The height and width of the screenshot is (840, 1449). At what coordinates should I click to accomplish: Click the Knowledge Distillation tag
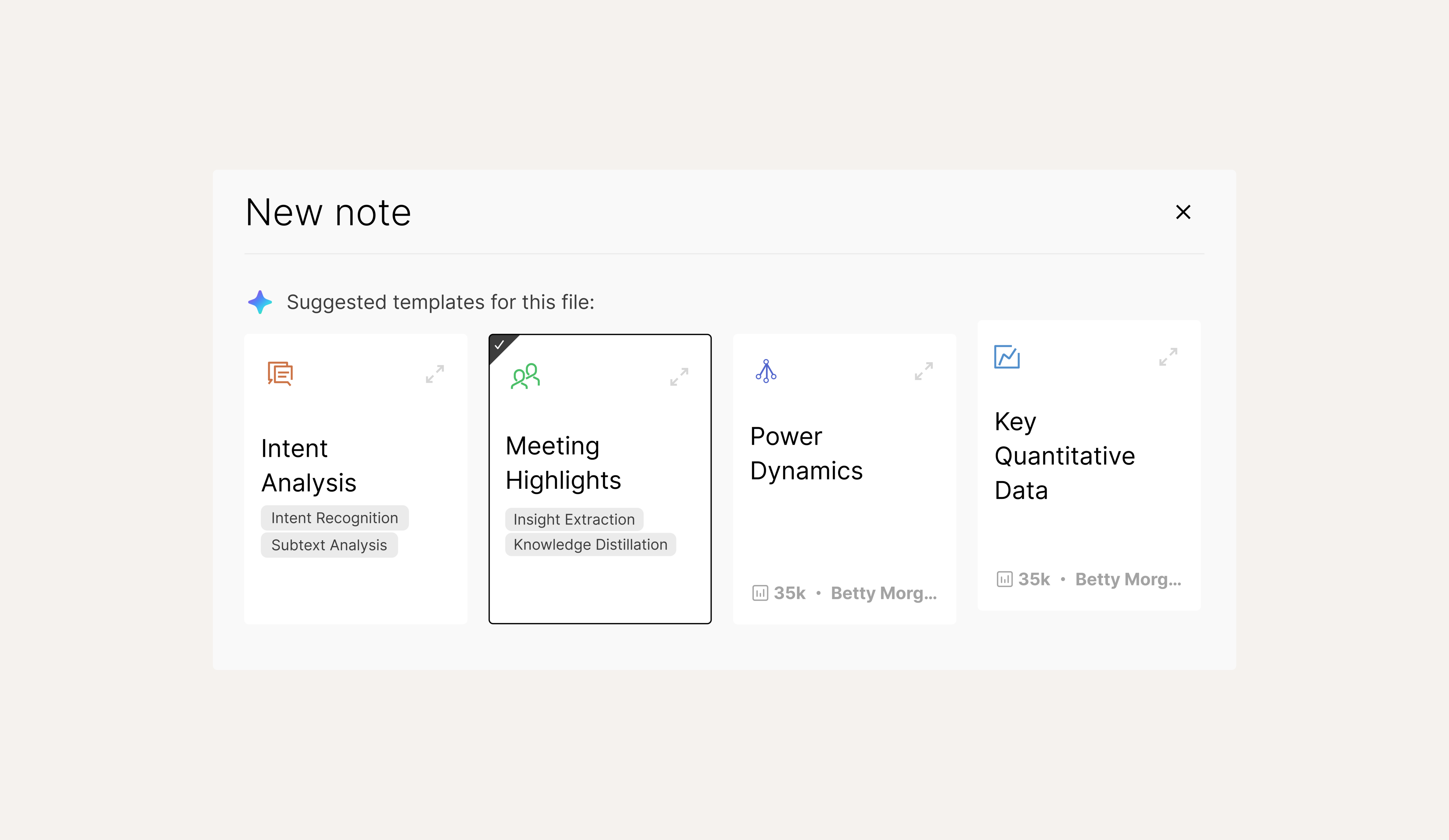[590, 545]
